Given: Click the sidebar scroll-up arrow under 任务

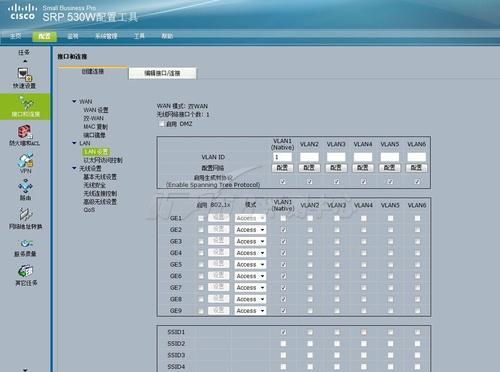Looking at the screenshot, I should coord(25,61).
